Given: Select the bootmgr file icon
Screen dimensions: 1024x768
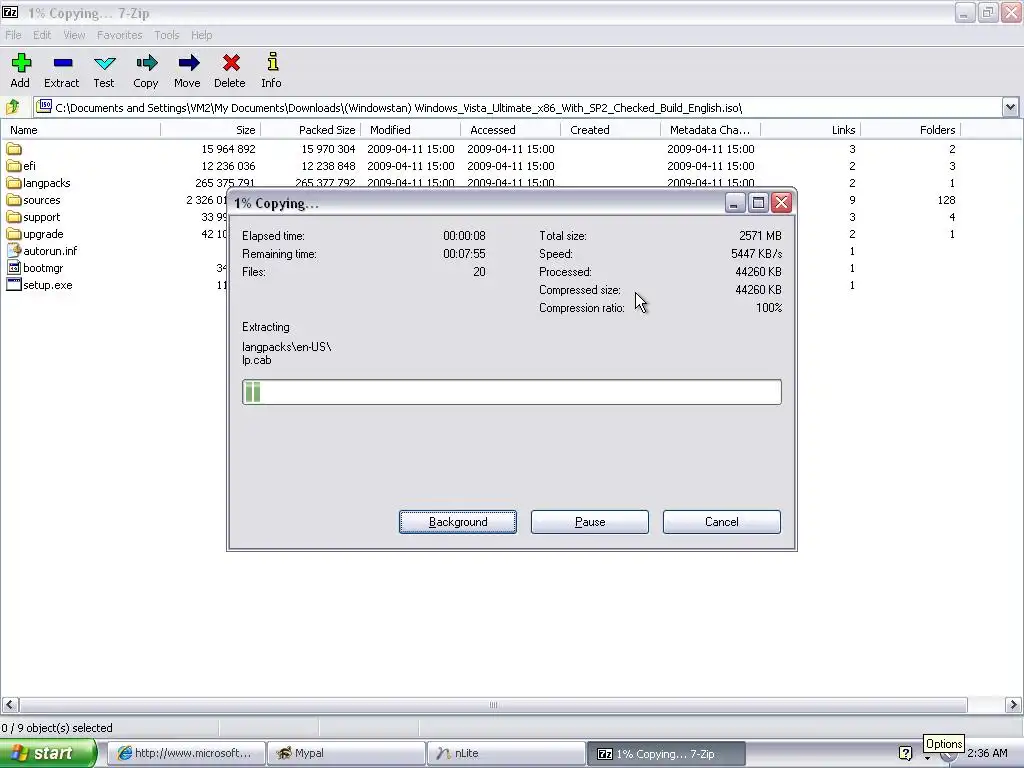Looking at the screenshot, I should [x=14, y=268].
